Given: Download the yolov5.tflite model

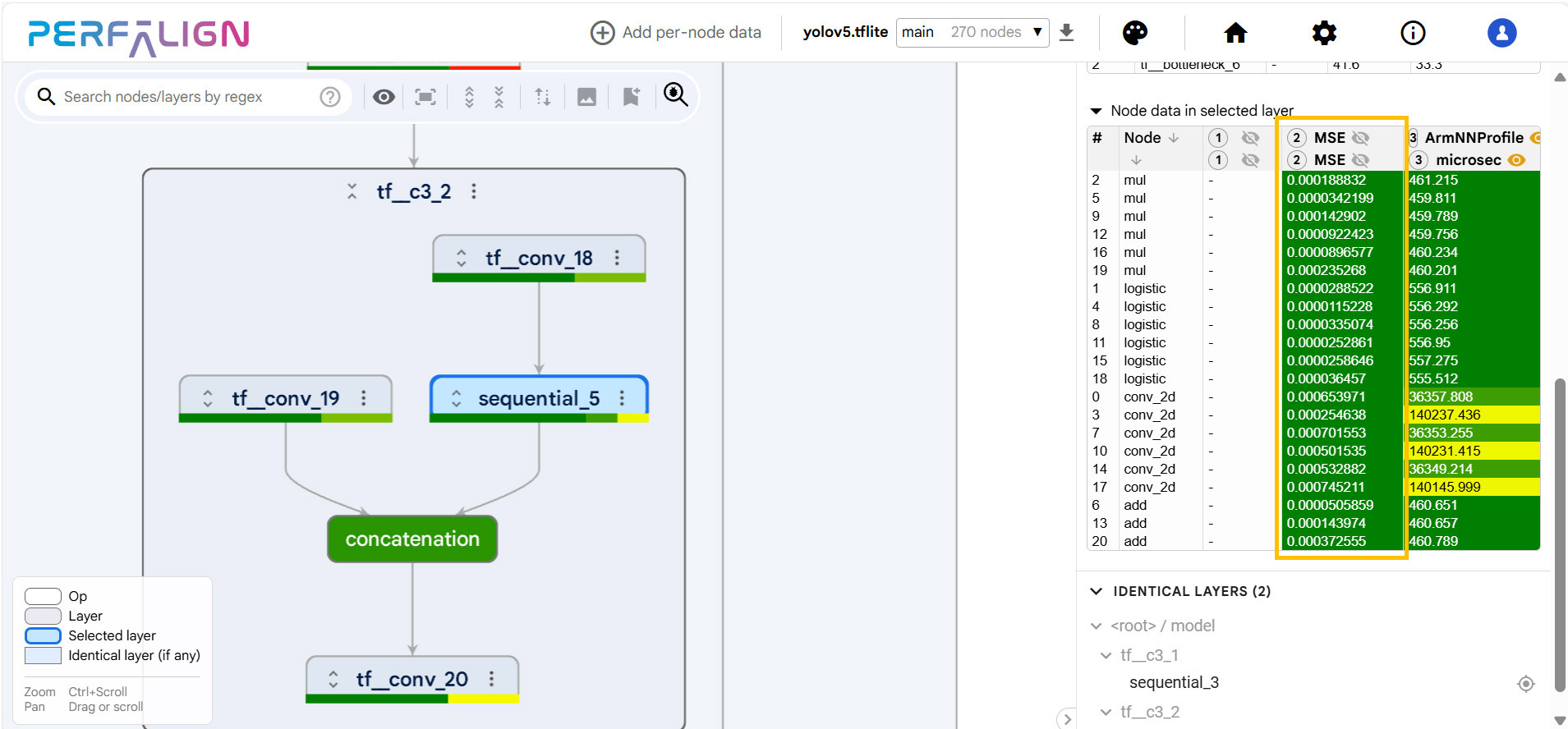Looking at the screenshot, I should pos(1066,32).
